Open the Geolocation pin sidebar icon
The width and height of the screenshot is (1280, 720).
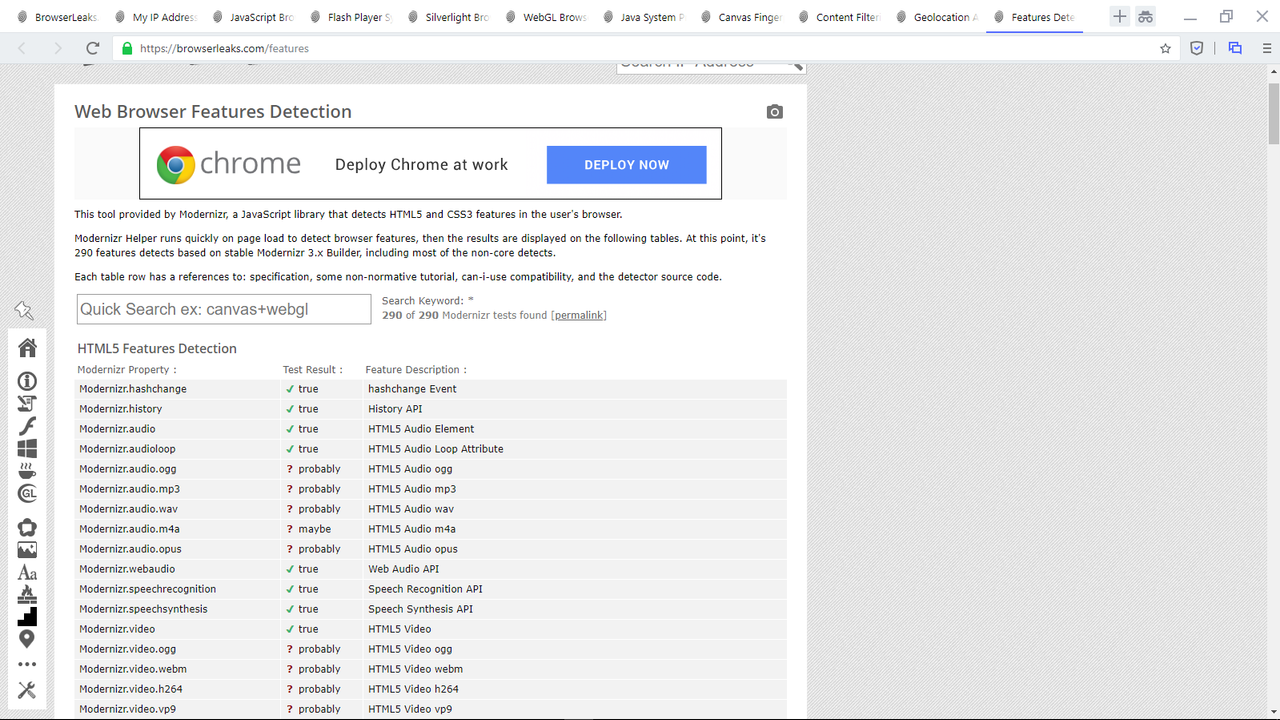coord(27,639)
